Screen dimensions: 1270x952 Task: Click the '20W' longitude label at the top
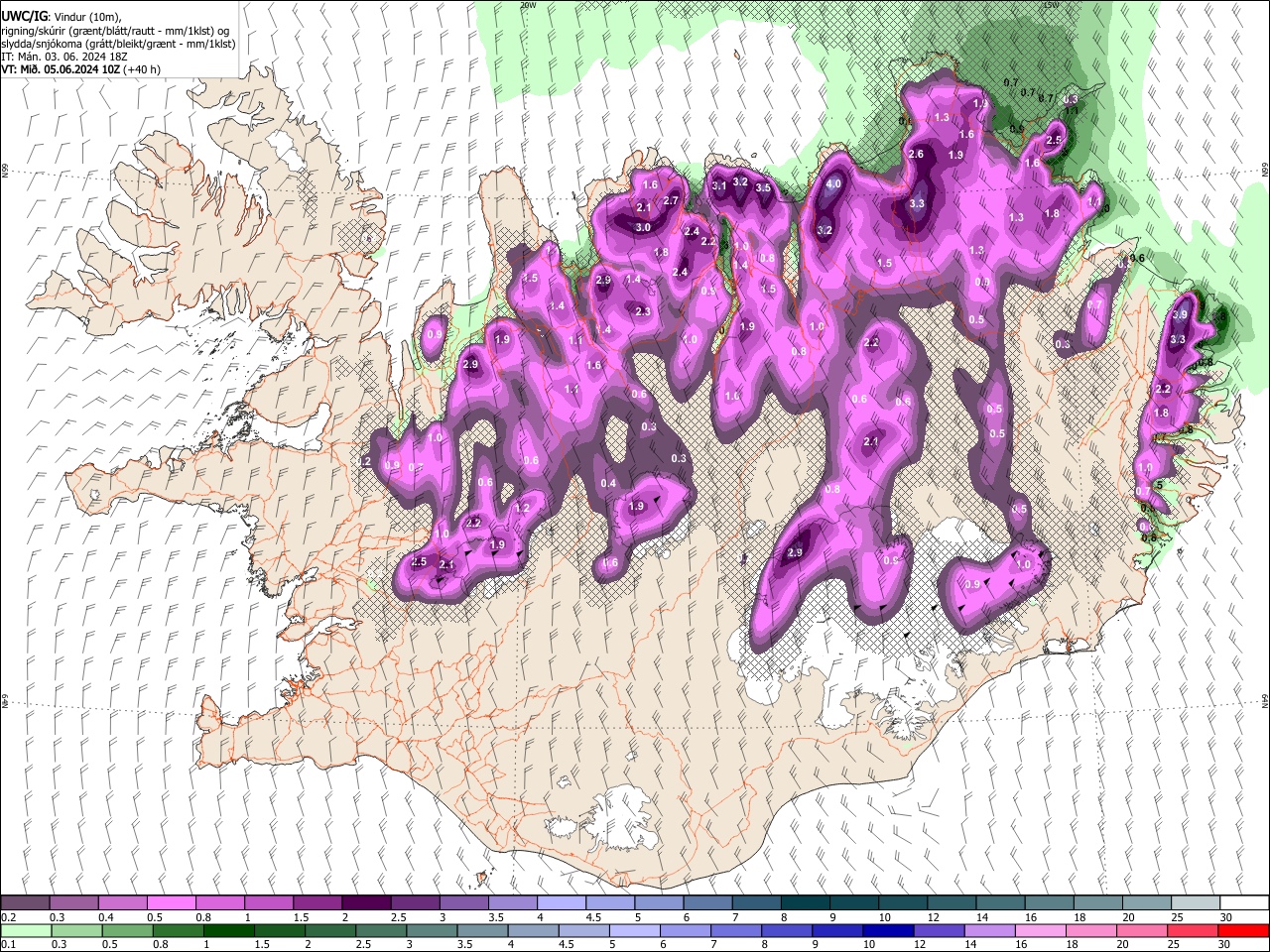click(528, 5)
